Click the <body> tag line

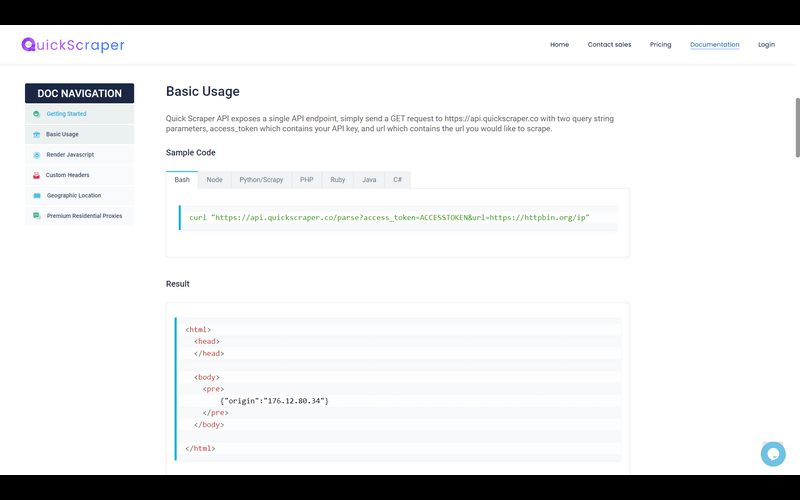click(x=207, y=378)
